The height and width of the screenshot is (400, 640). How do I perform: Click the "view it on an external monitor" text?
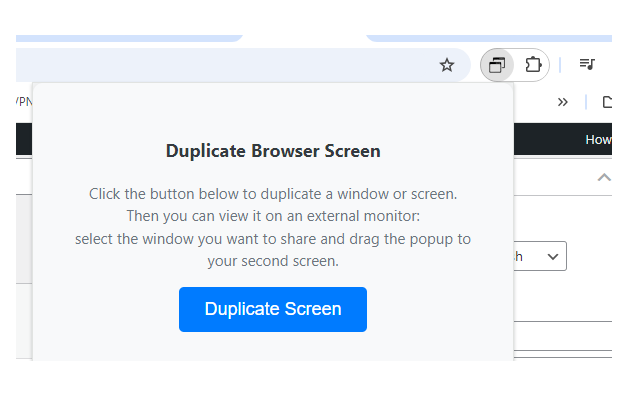[x=273, y=216]
